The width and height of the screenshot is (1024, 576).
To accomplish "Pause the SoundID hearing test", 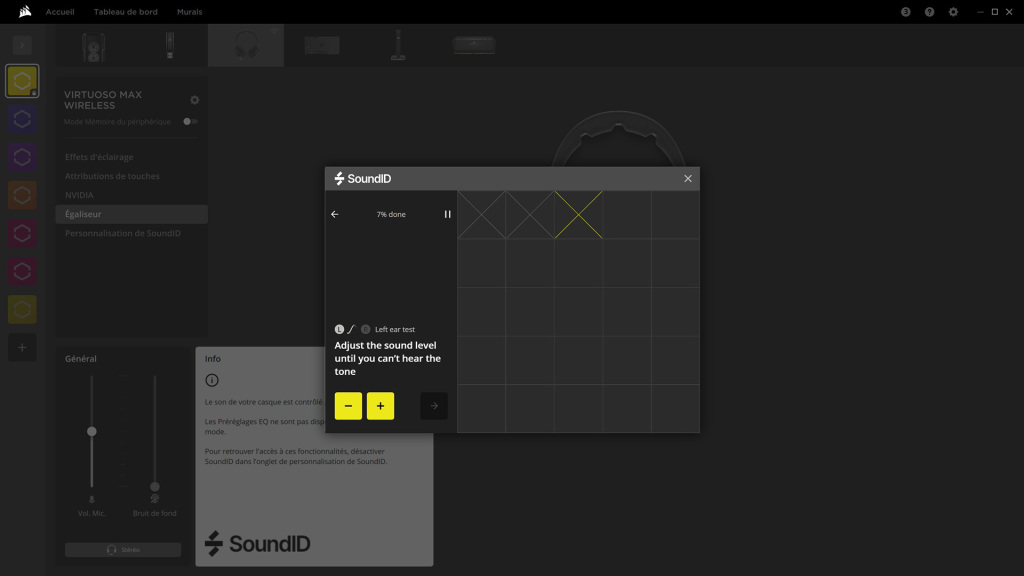I will point(447,214).
